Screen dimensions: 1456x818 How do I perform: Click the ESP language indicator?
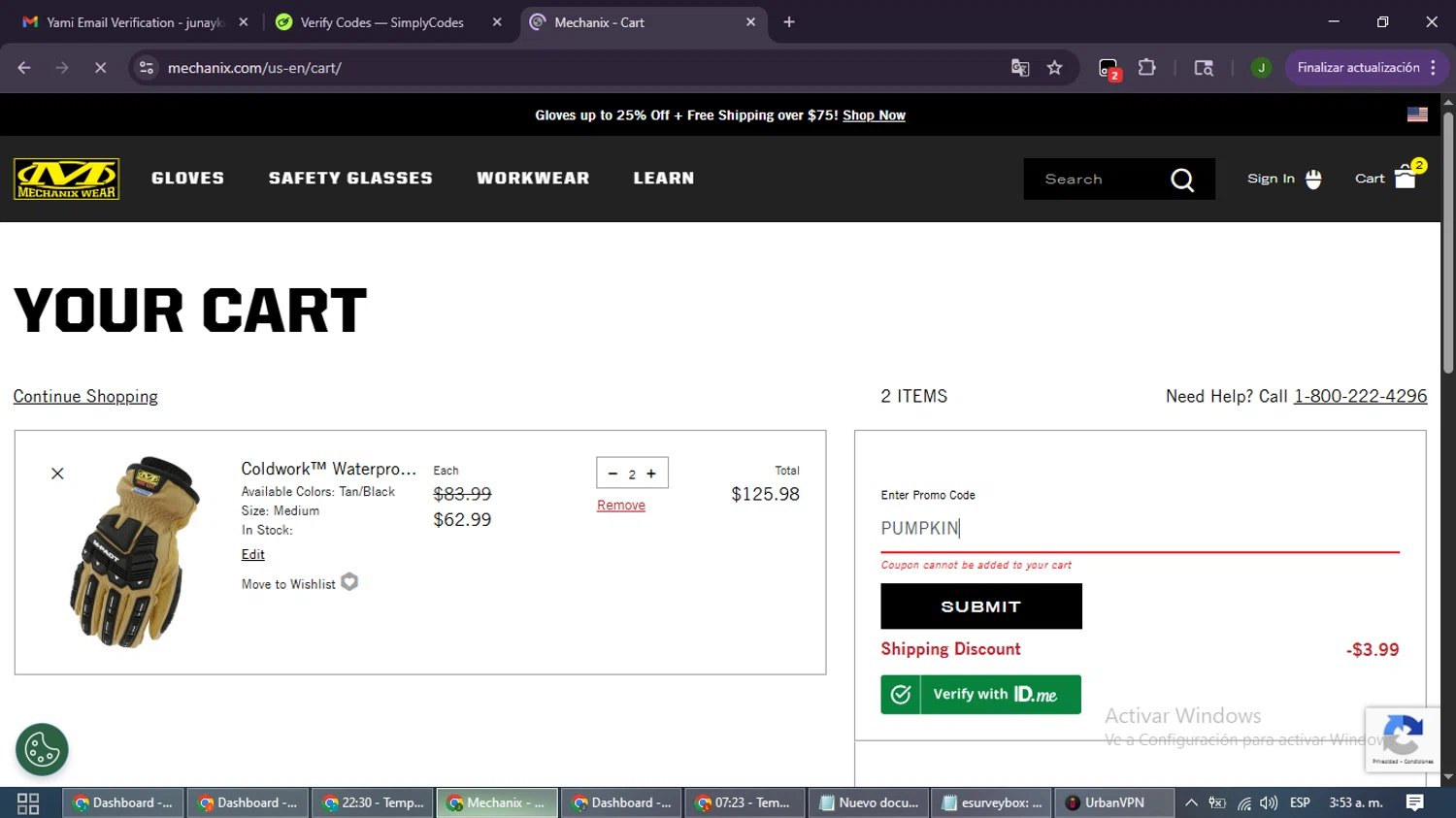pos(1300,802)
